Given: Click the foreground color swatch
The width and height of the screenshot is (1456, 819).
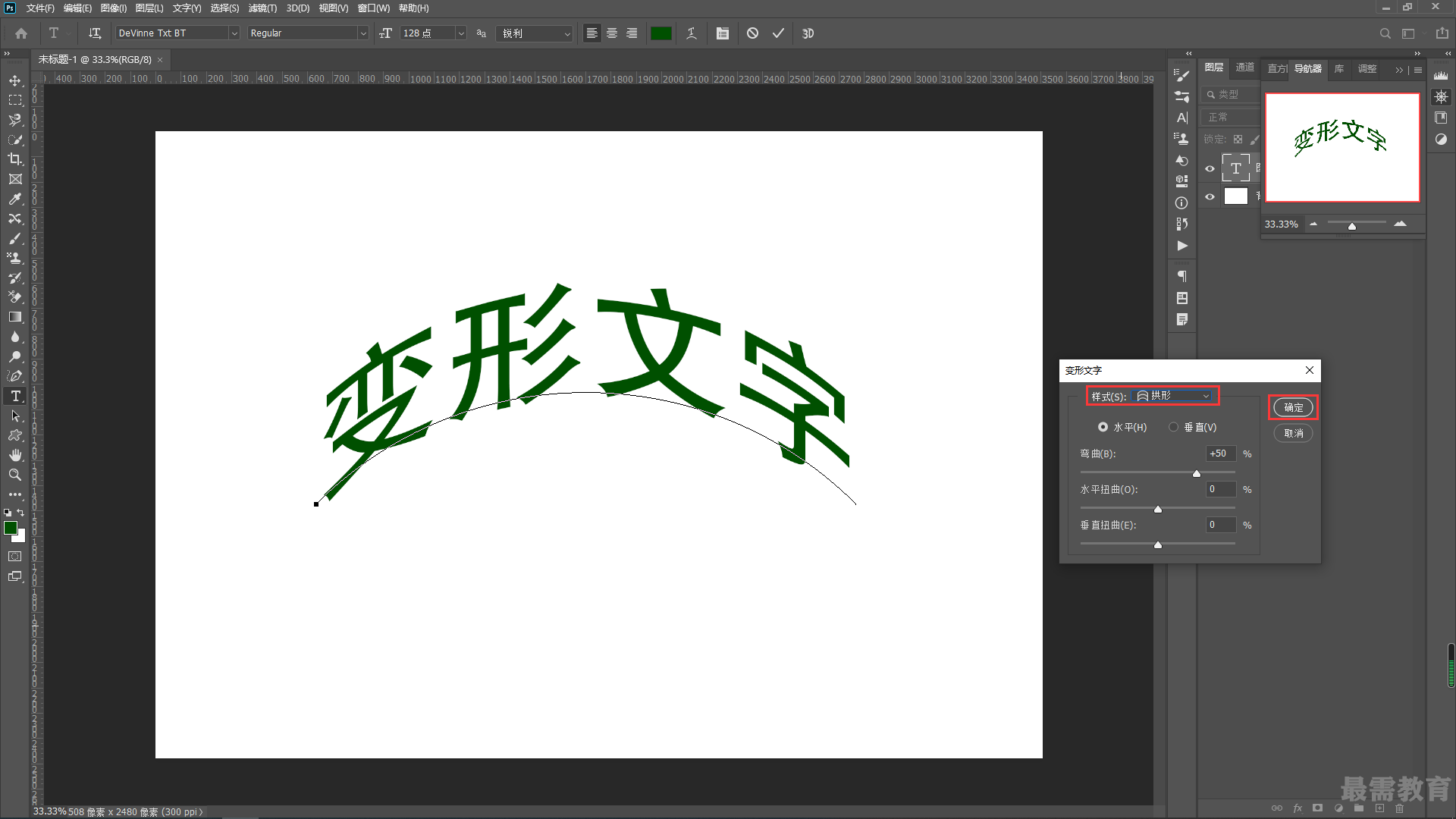Looking at the screenshot, I should [10, 528].
